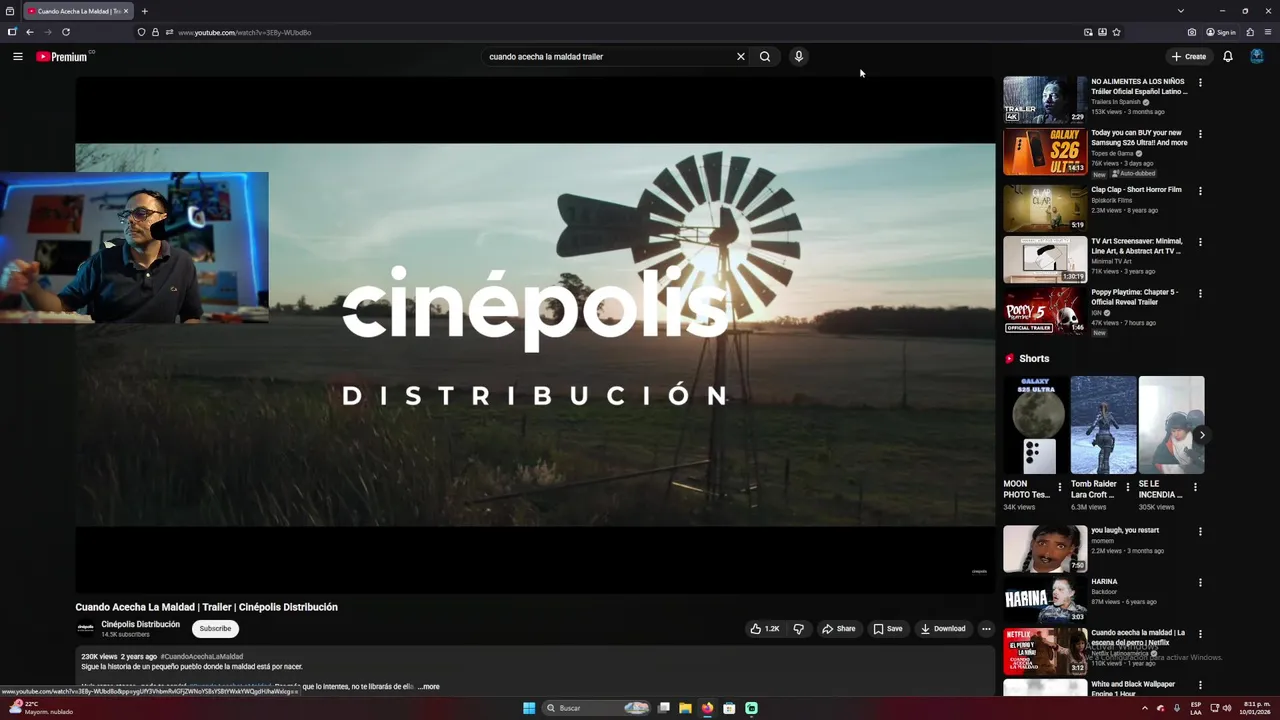Play SE LE INCENDIA short thumbnail

(x=1171, y=425)
